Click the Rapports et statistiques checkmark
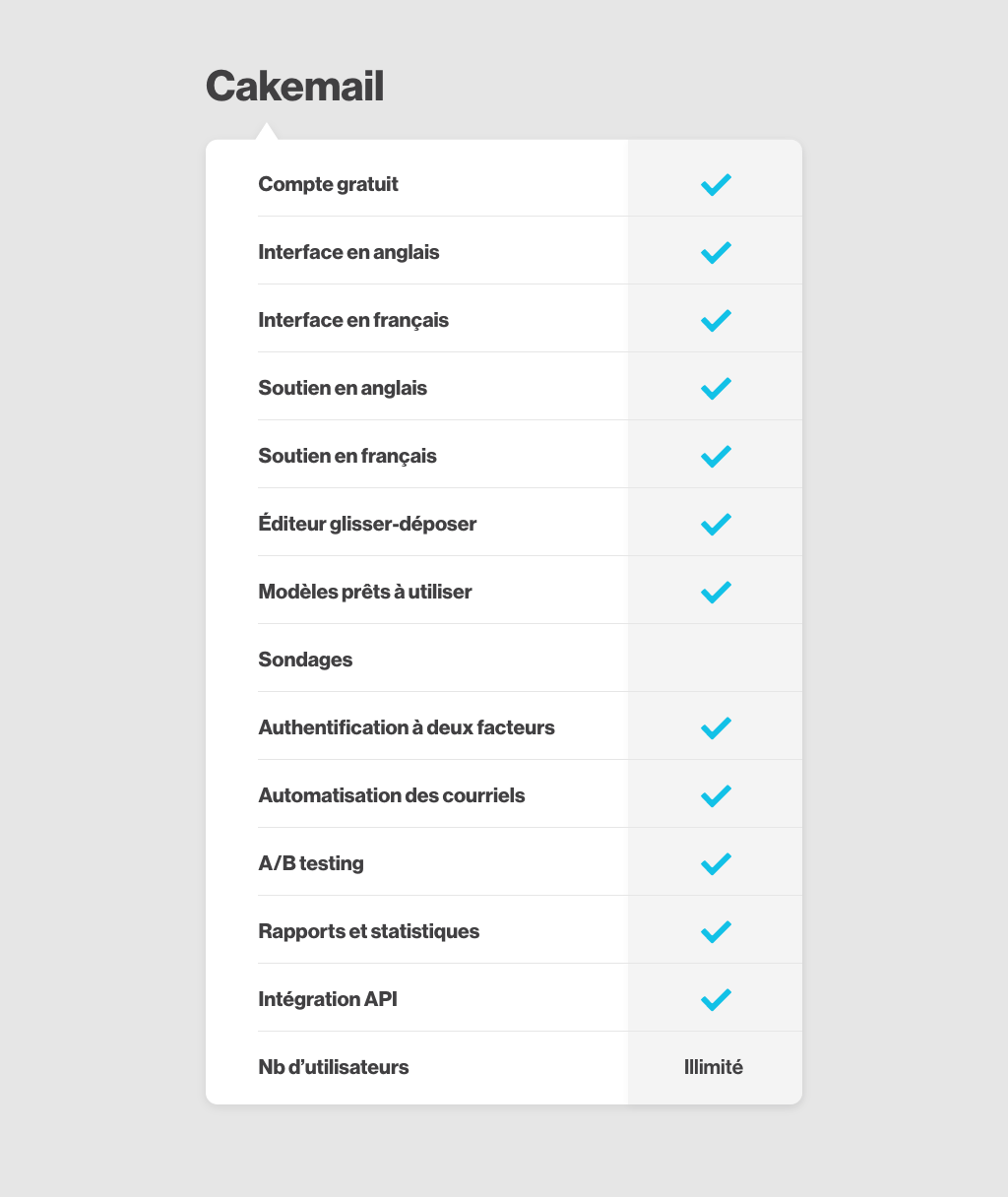 (716, 931)
